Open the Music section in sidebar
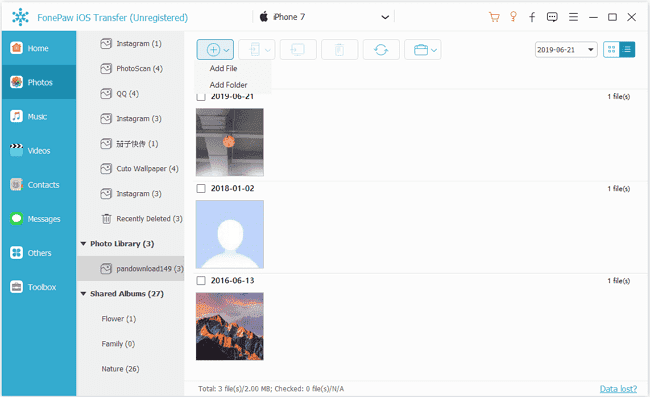 [39, 116]
